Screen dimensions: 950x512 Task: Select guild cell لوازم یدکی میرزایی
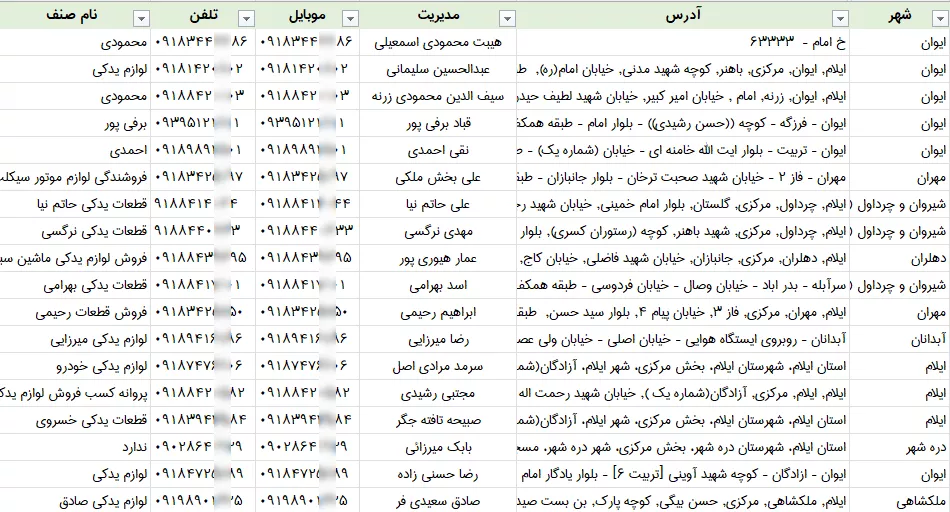(x=75, y=339)
